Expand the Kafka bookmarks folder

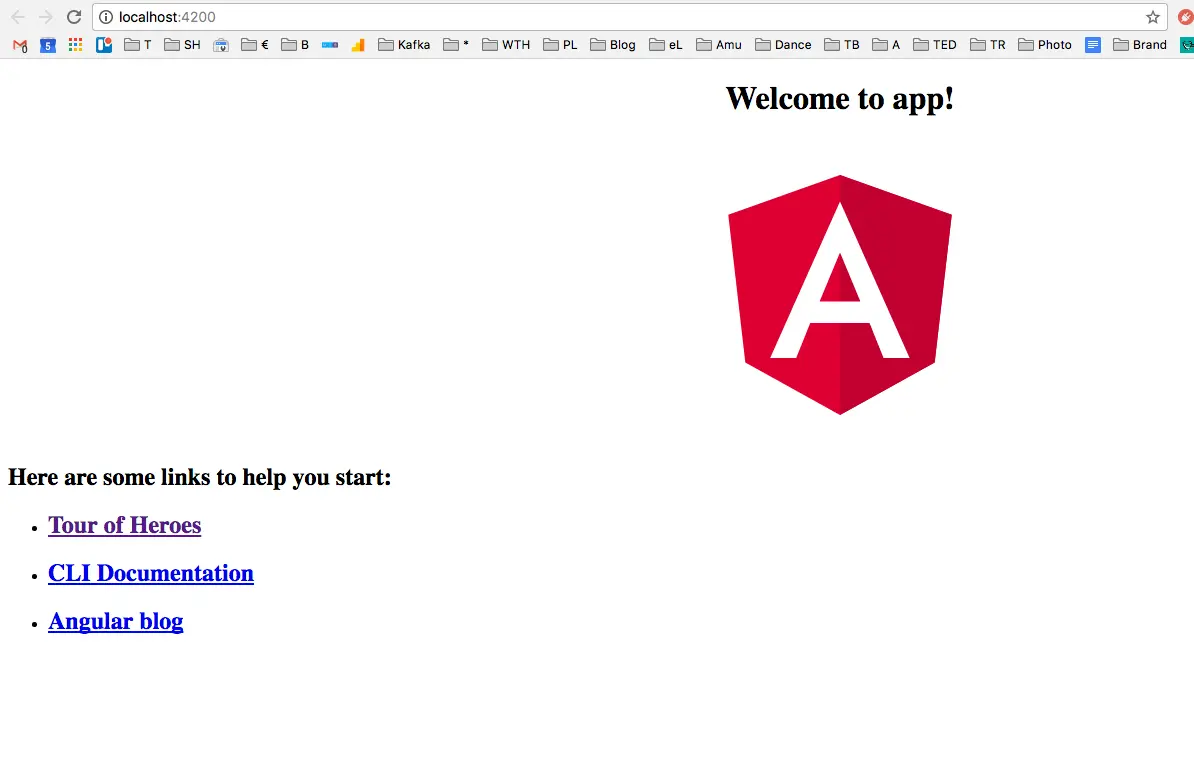(x=404, y=45)
